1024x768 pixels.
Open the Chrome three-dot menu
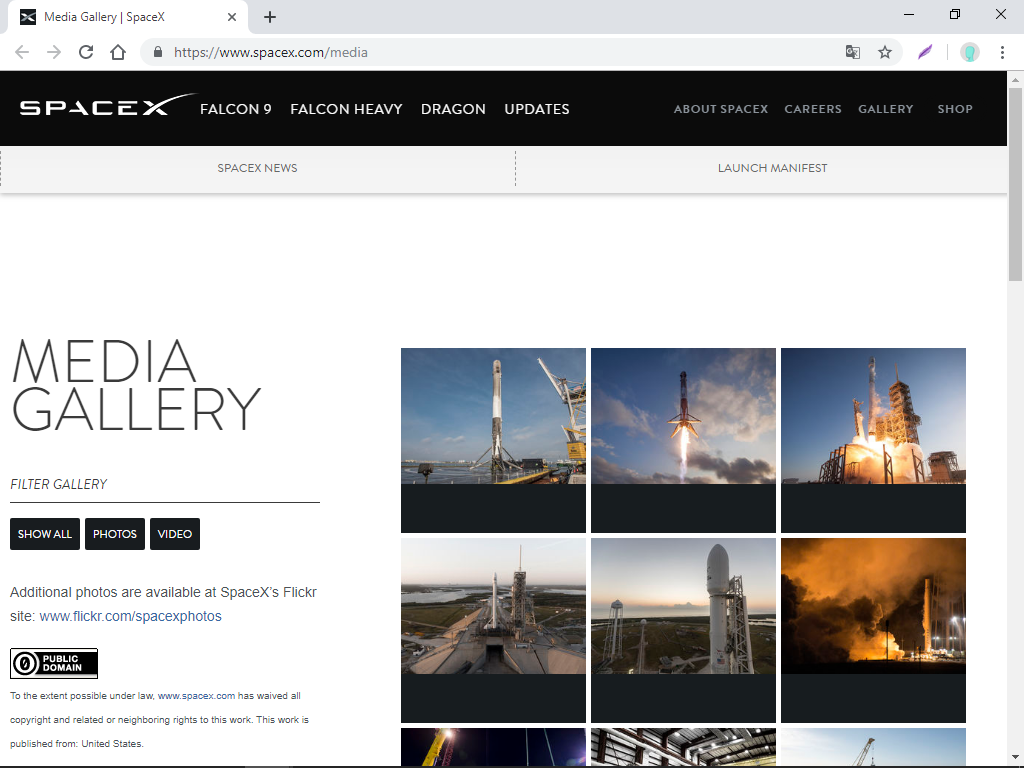(1002, 52)
